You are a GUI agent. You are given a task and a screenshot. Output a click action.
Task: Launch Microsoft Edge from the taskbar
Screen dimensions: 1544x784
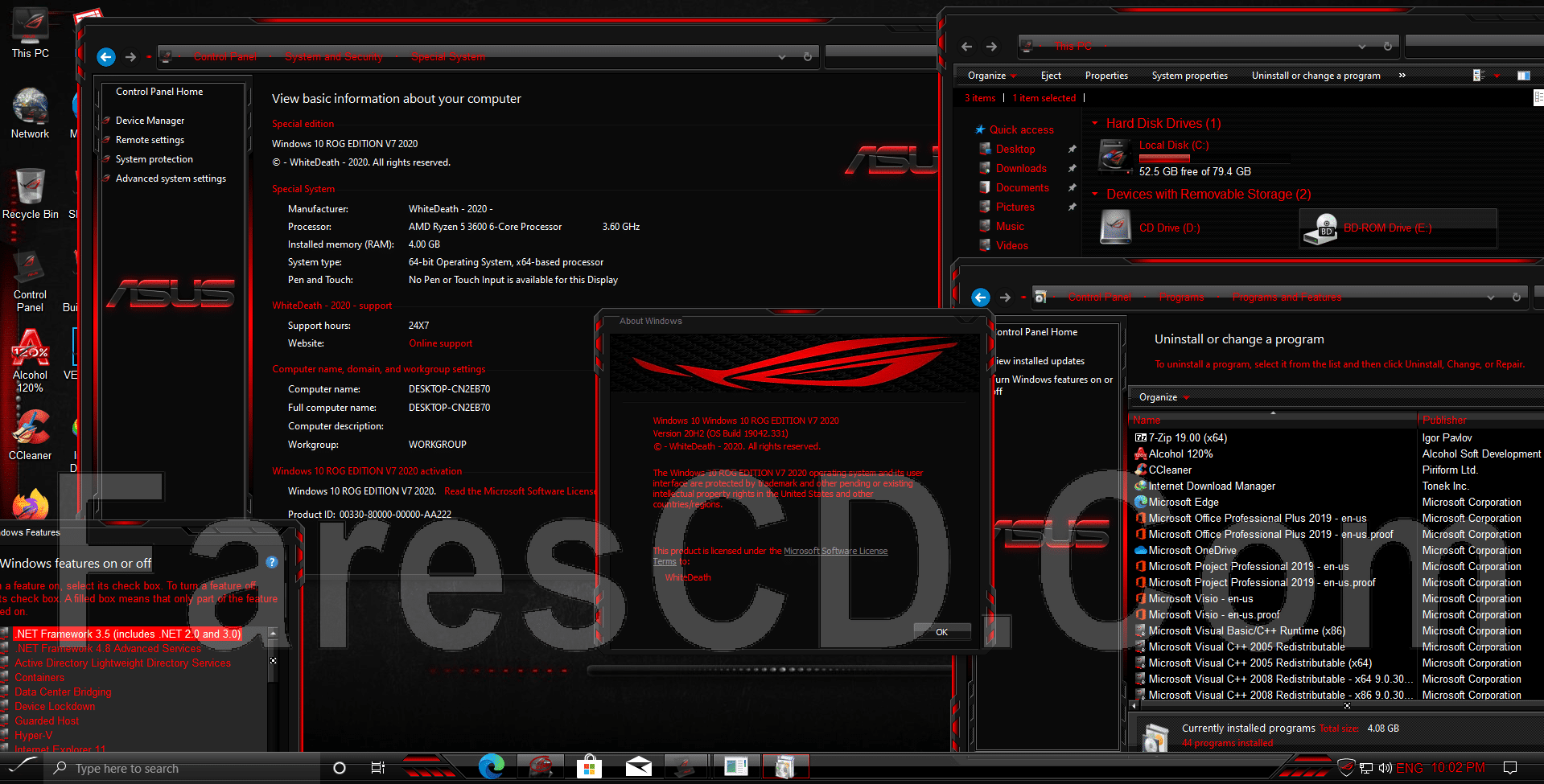(x=492, y=767)
